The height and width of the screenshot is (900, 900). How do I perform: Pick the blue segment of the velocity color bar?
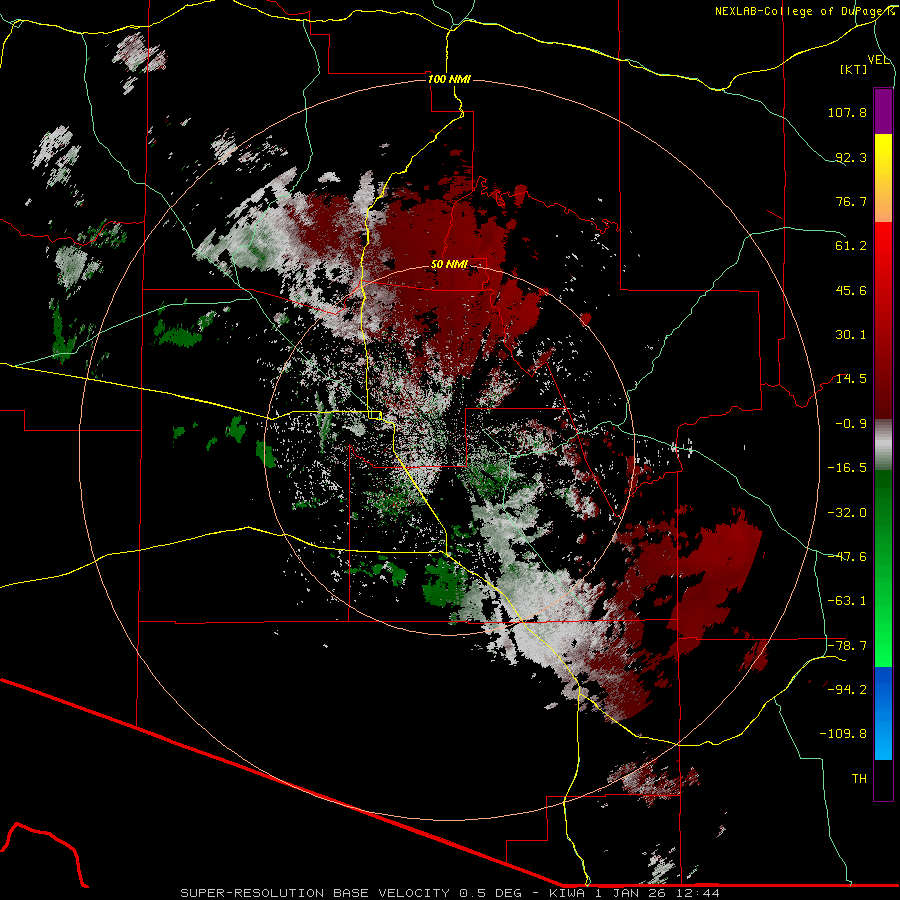[883, 713]
